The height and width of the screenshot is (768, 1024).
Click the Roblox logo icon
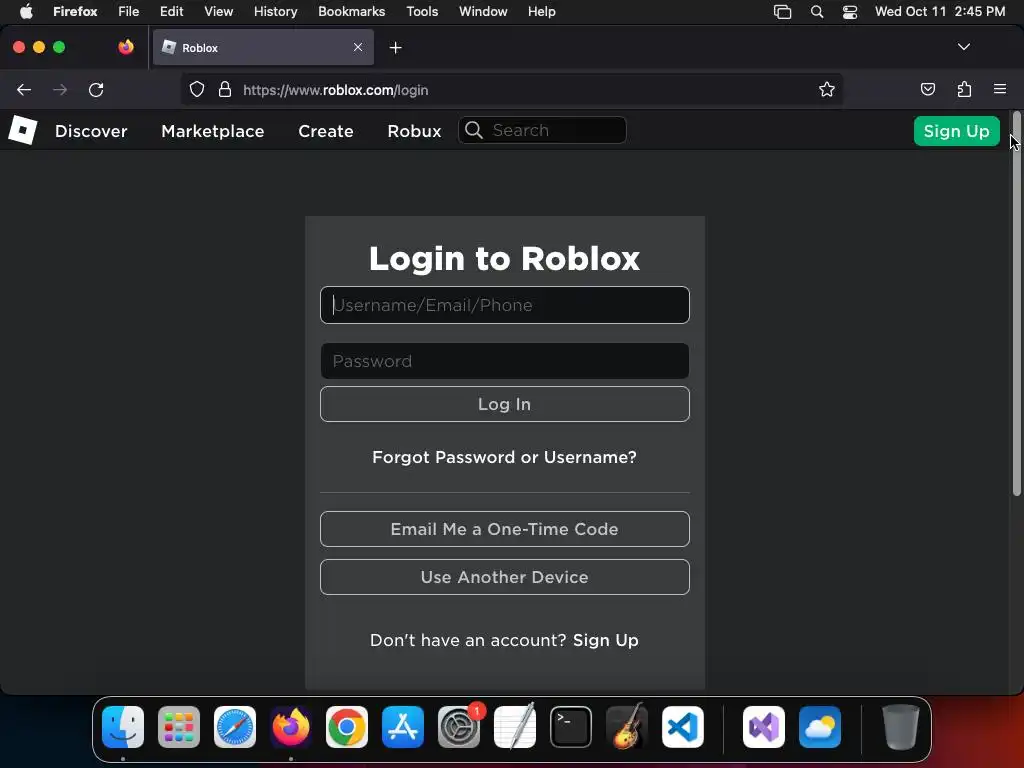[x=23, y=130]
